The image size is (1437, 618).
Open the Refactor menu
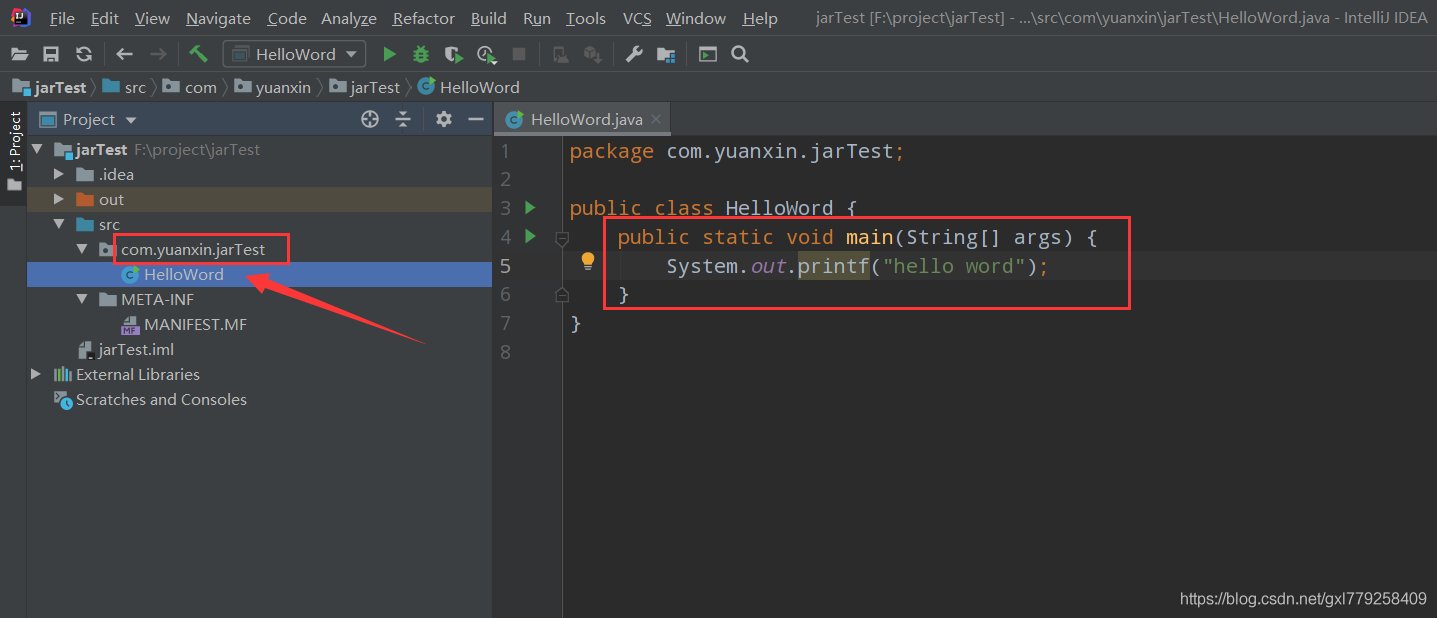click(424, 18)
